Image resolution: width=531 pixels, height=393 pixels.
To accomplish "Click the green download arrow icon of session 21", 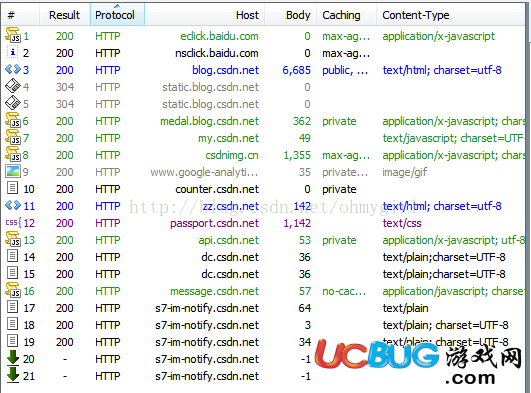I will click(13, 375).
